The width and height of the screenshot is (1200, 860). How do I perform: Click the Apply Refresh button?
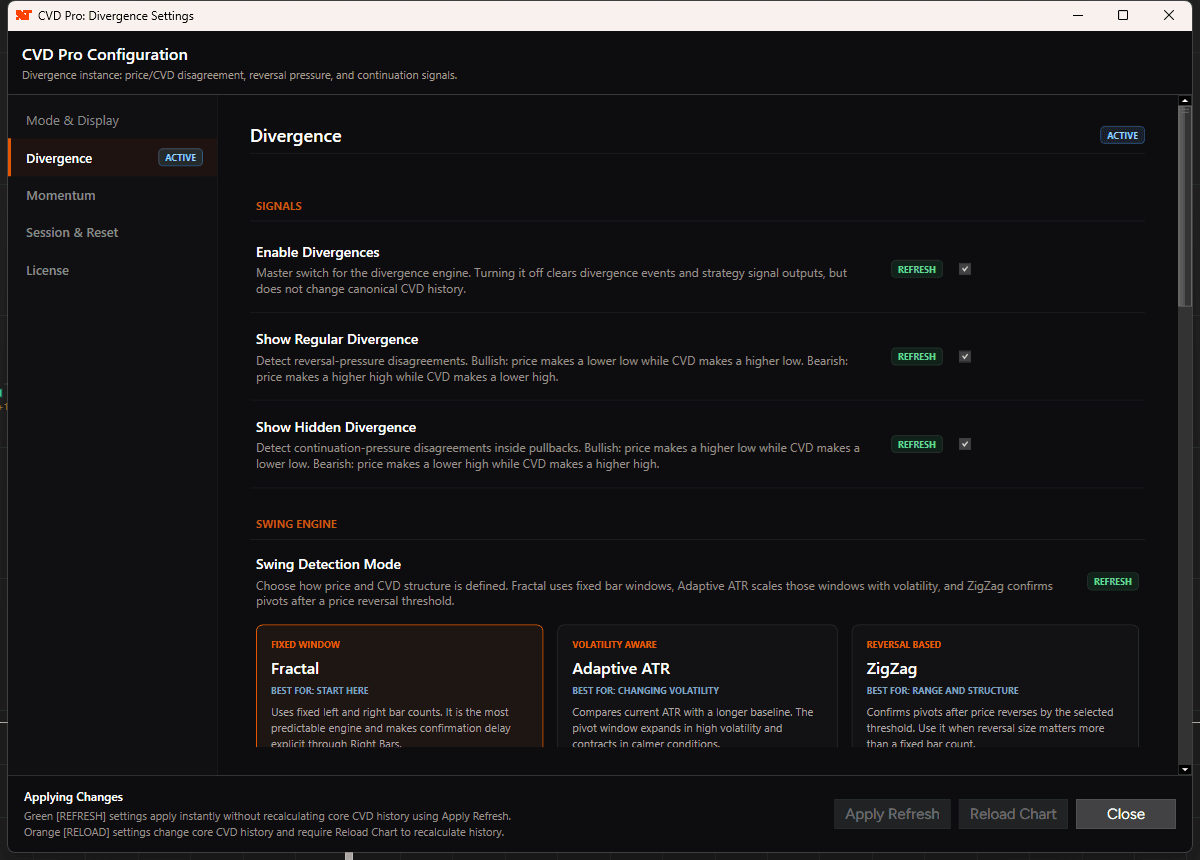coord(892,814)
